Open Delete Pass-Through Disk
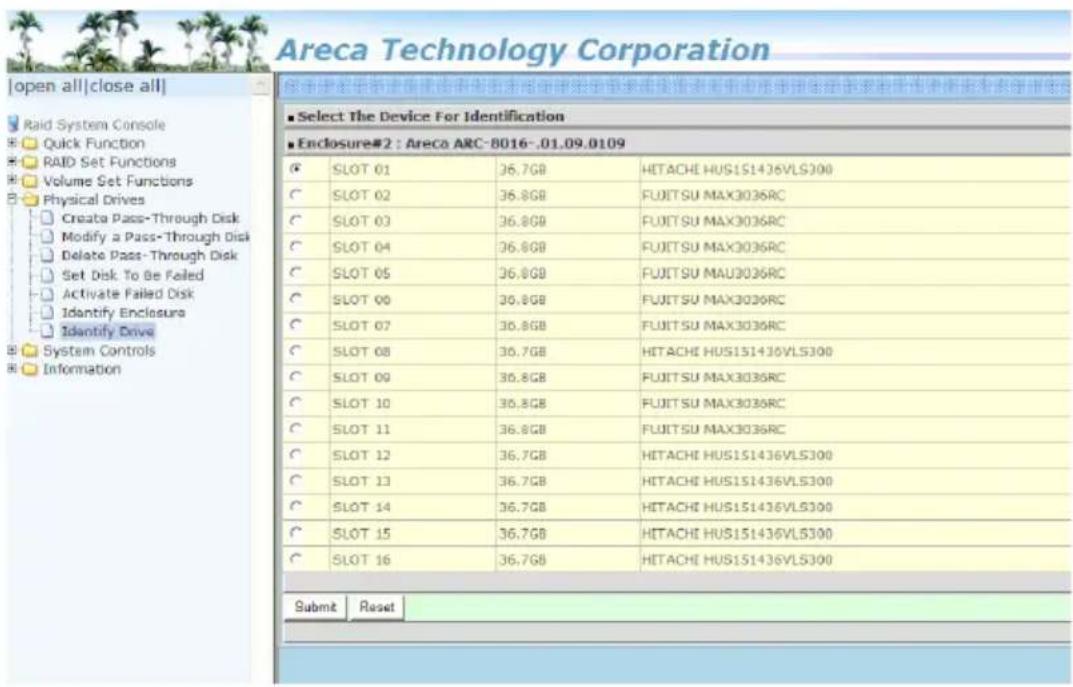This screenshot has height=687, width=1073. pyautogui.click(x=149, y=255)
